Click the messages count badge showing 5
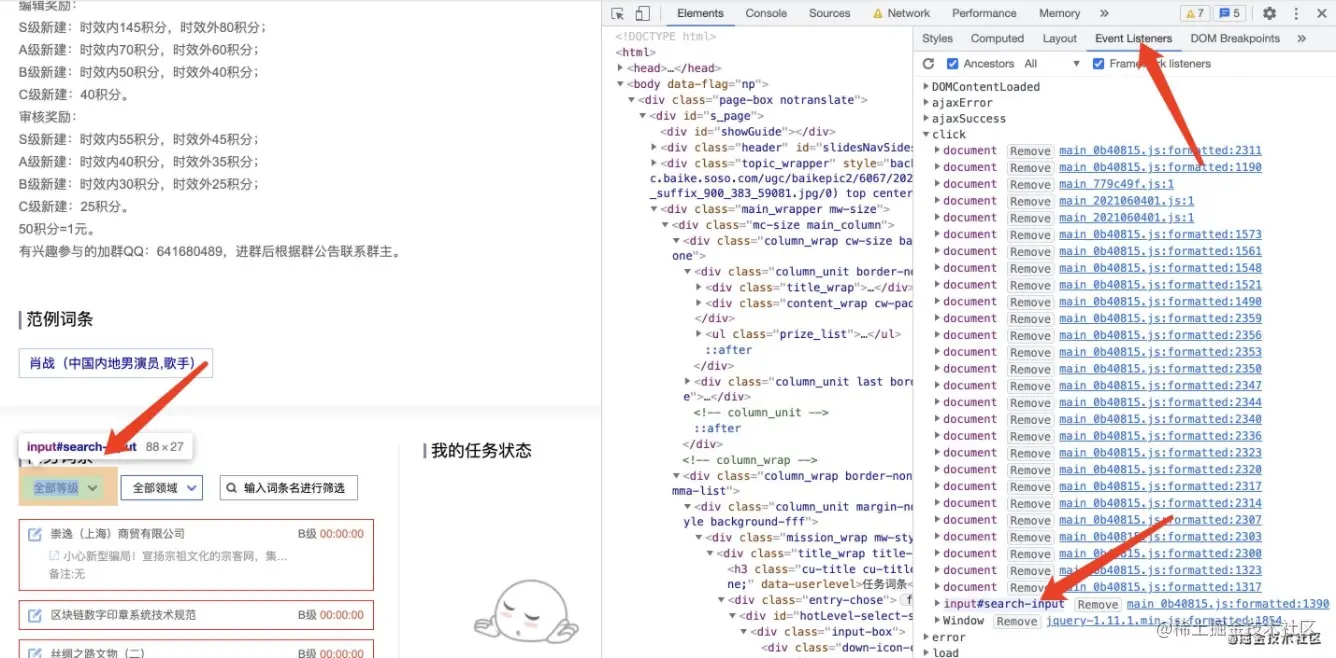 click(x=1229, y=13)
